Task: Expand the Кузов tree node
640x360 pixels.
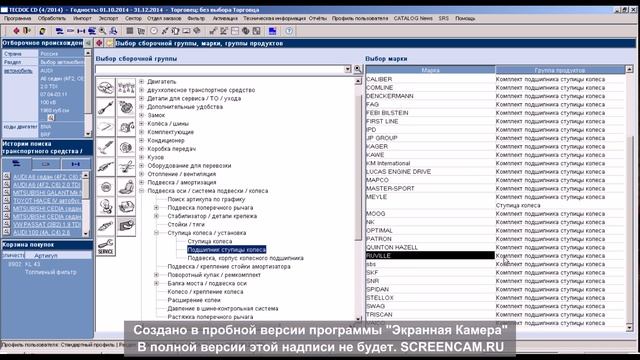Action: click(x=142, y=157)
